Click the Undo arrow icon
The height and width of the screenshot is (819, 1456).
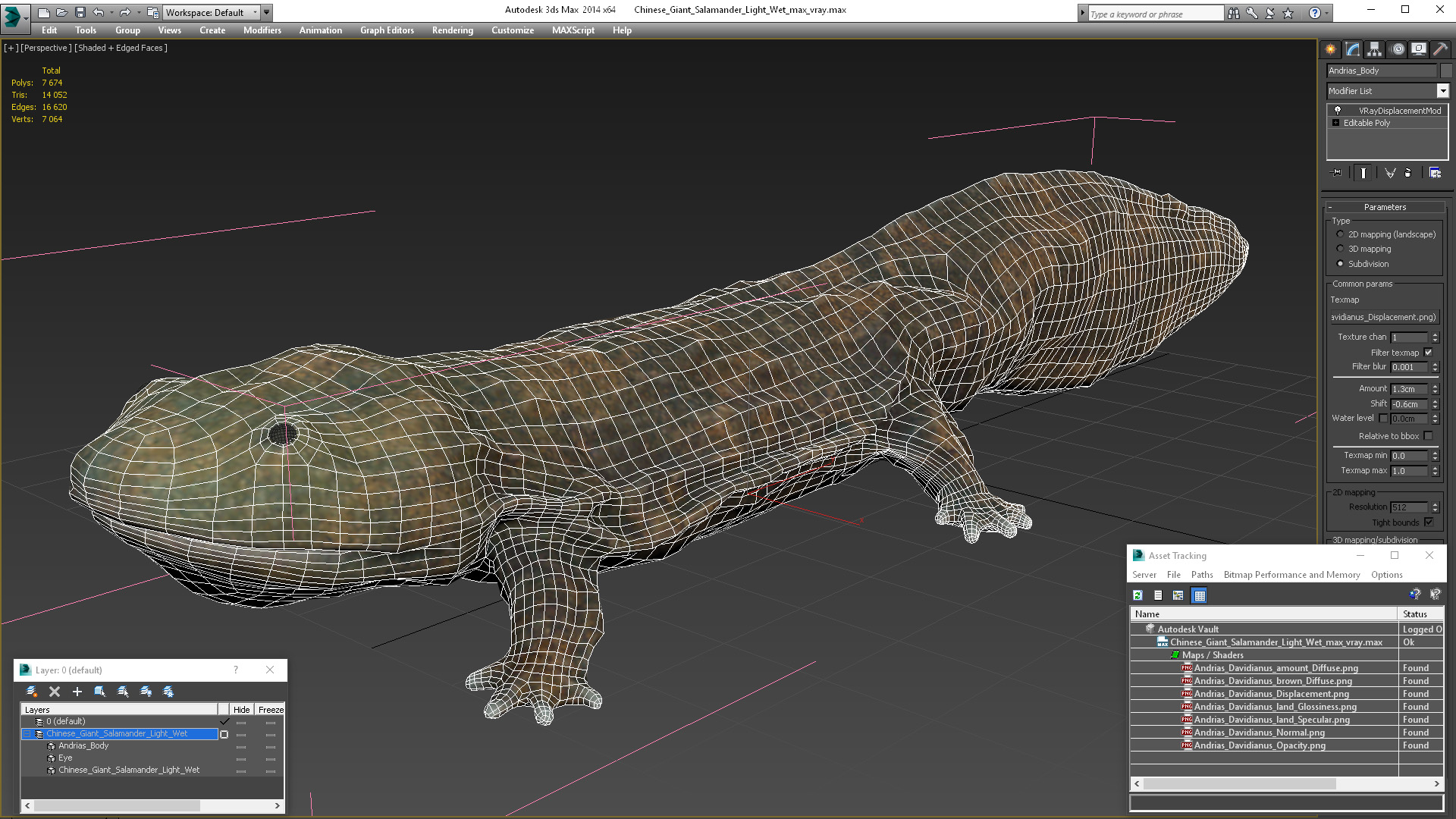pos(98,12)
